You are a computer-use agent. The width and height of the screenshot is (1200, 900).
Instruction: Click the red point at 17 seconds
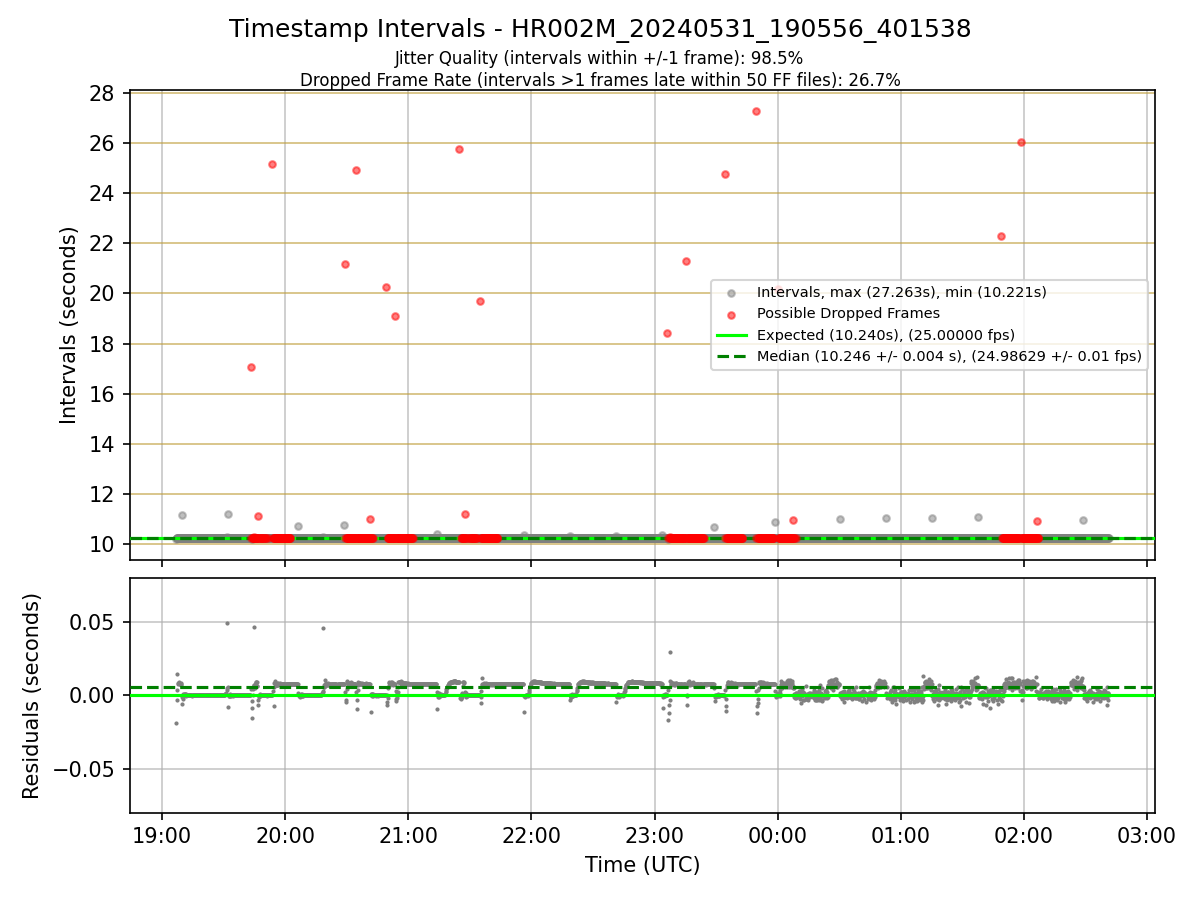(251, 367)
